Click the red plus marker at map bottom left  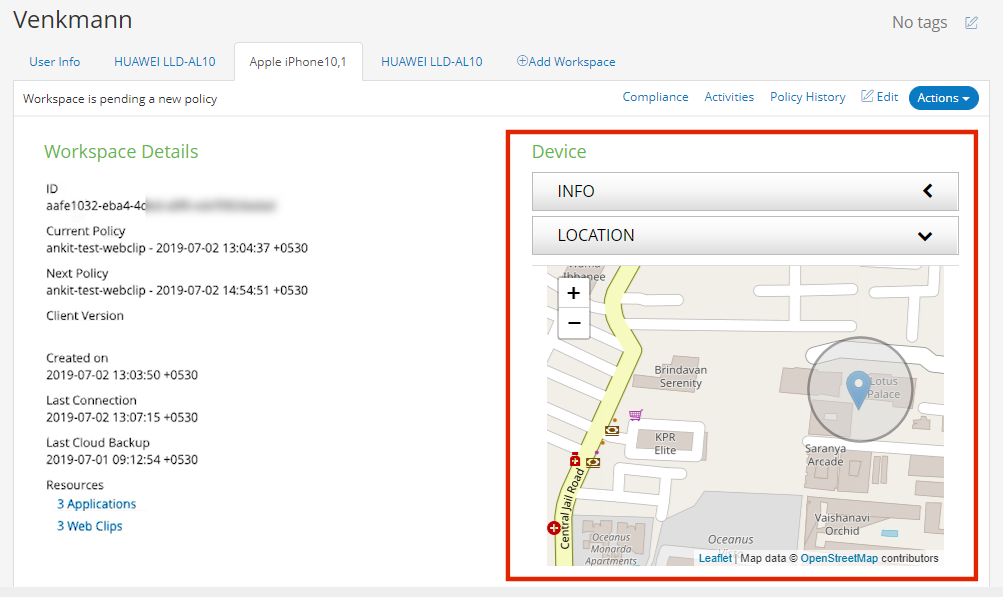click(553, 527)
